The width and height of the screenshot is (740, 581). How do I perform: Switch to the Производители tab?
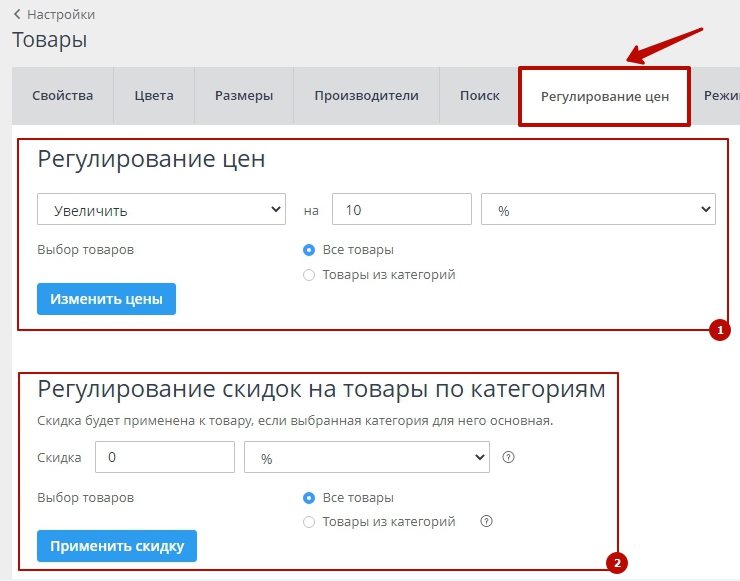point(366,96)
